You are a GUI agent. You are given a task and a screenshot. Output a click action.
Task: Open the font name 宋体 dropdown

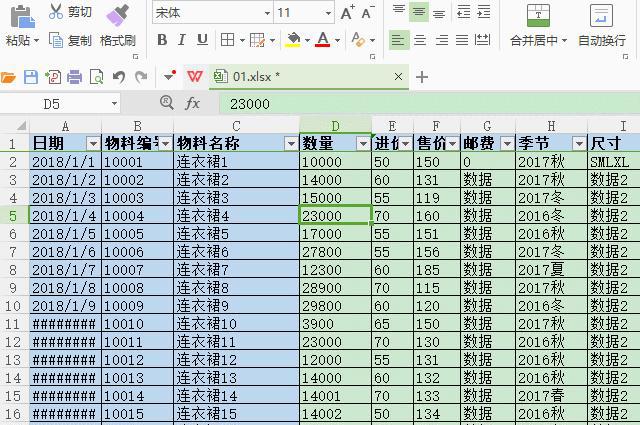point(267,13)
